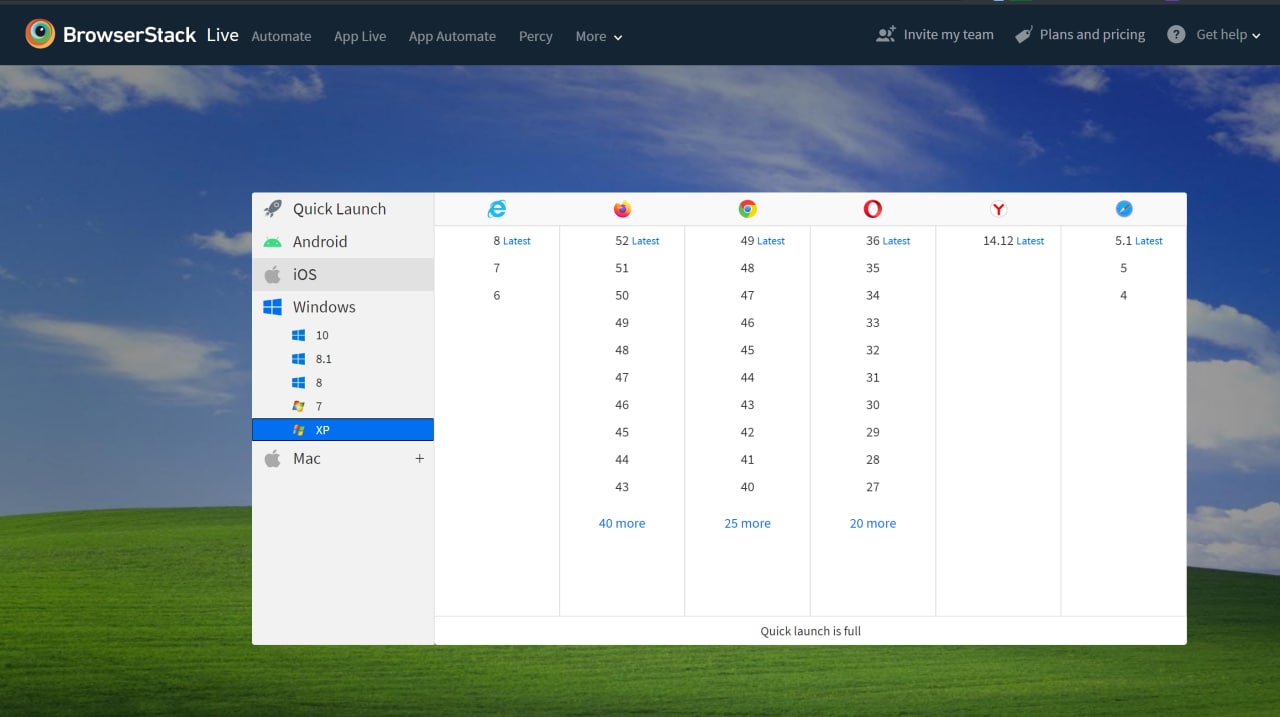Select the Chrome browser icon
Viewport: 1280px width, 717px height.
point(747,209)
